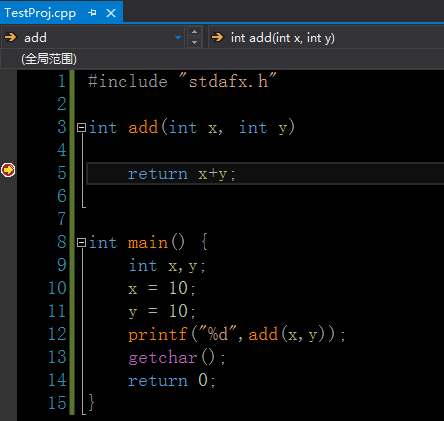The image size is (444, 421).
Task: Collapse the main function outline box
Action: (x=81, y=242)
